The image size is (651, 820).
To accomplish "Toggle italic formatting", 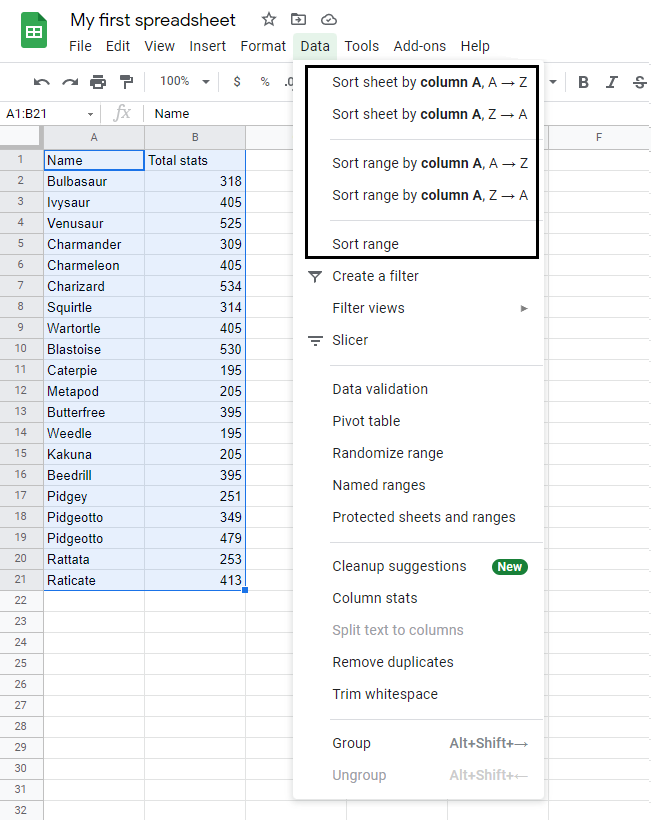I will [x=611, y=82].
